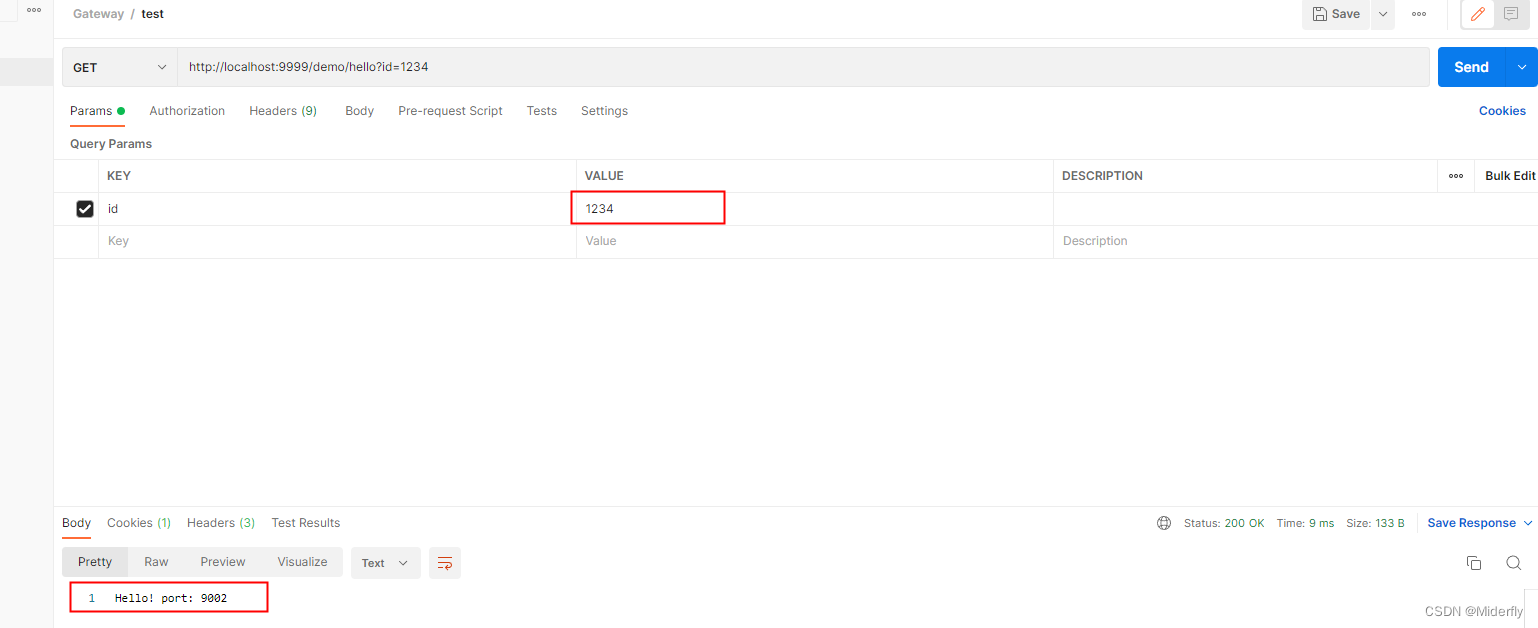Click the request URL field
The width and height of the screenshot is (1538, 628).
pyautogui.click(x=803, y=67)
